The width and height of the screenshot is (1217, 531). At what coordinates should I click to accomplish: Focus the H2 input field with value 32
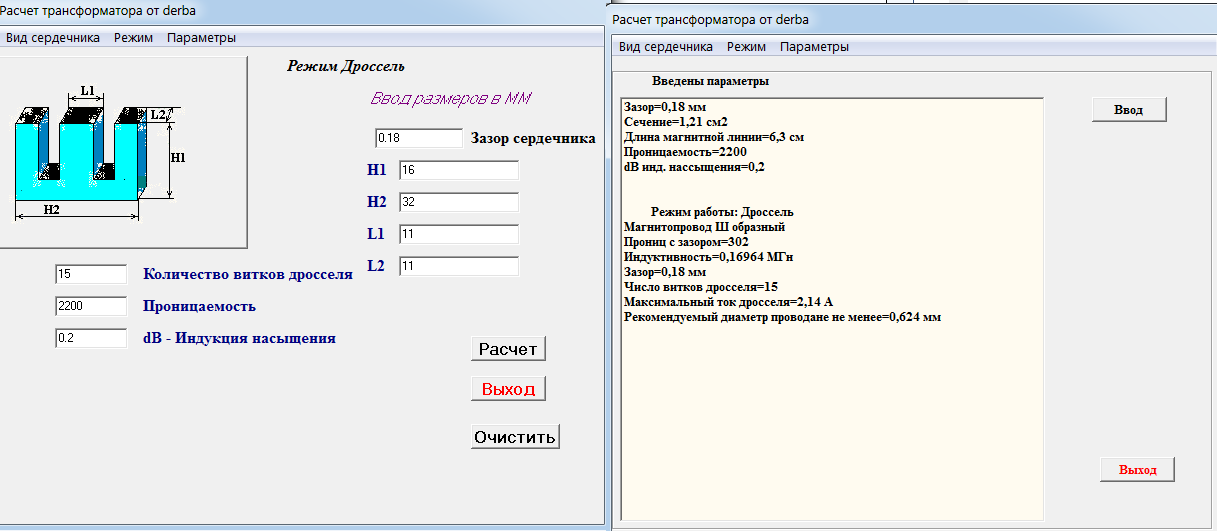pos(459,203)
